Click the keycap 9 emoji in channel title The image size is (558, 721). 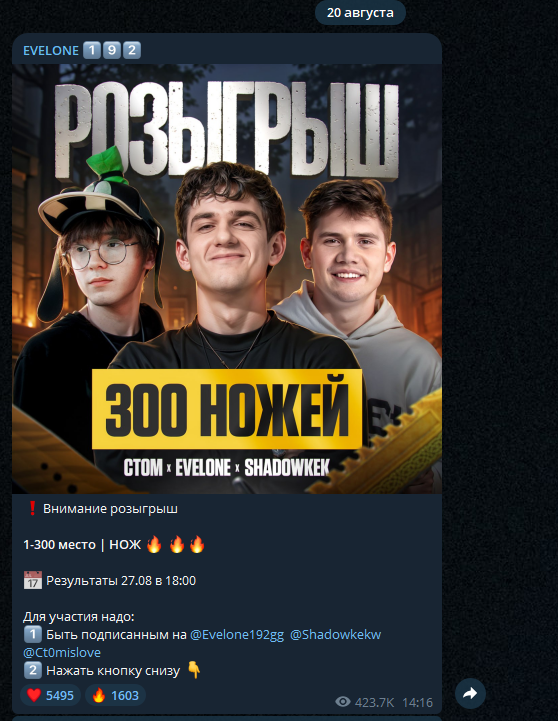(112, 50)
